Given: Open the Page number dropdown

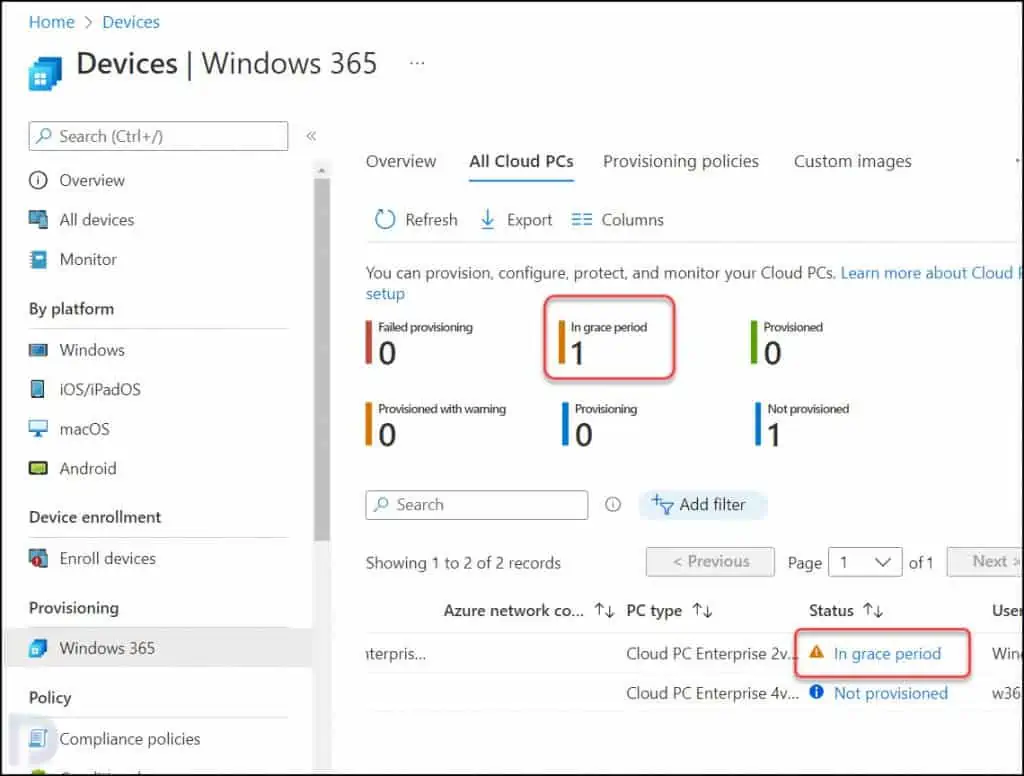Looking at the screenshot, I should point(865,562).
